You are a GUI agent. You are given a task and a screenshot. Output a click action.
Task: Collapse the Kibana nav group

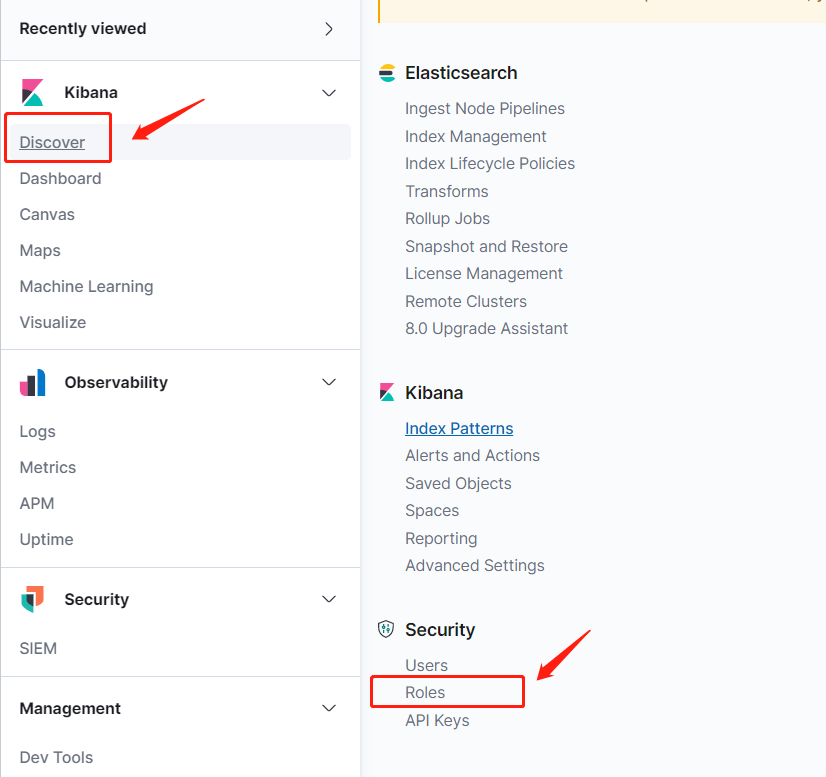pyautogui.click(x=329, y=93)
